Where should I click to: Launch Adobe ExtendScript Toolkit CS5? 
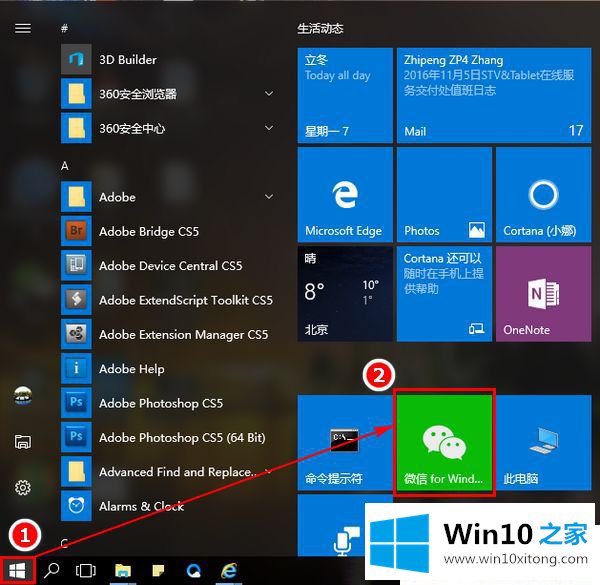168,300
